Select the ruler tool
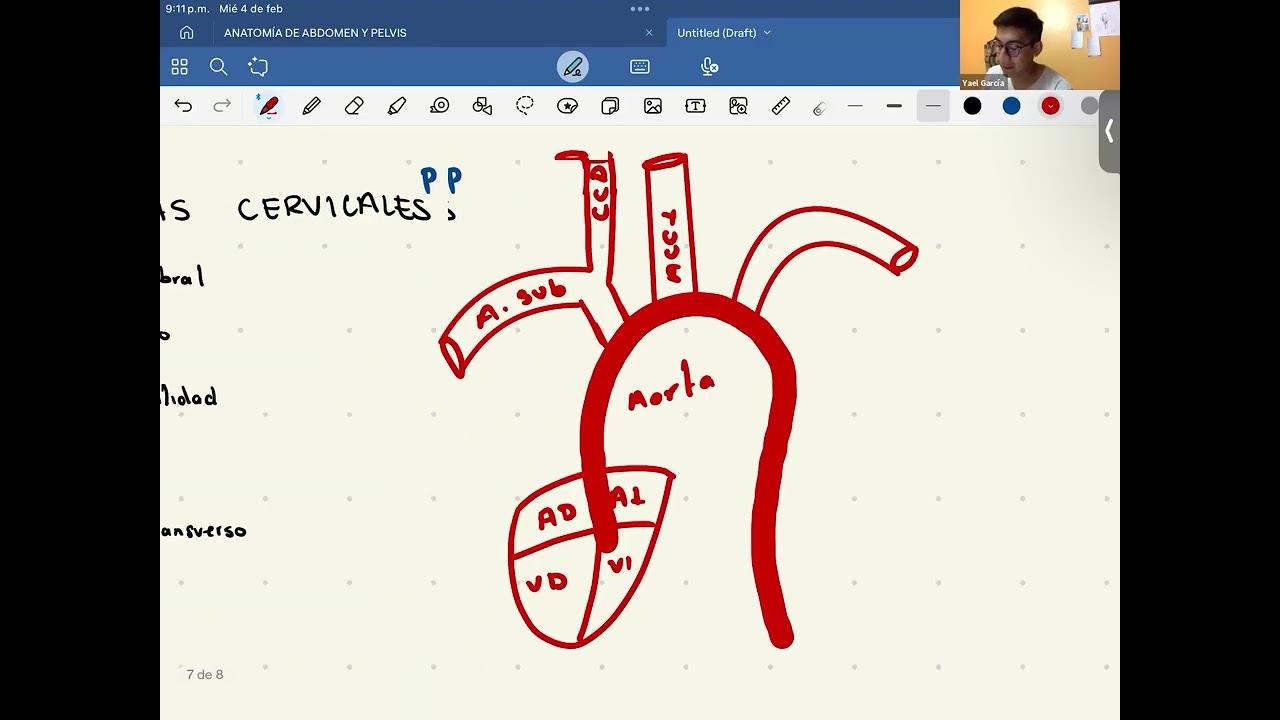The width and height of the screenshot is (1280, 720). pyautogui.click(x=781, y=106)
